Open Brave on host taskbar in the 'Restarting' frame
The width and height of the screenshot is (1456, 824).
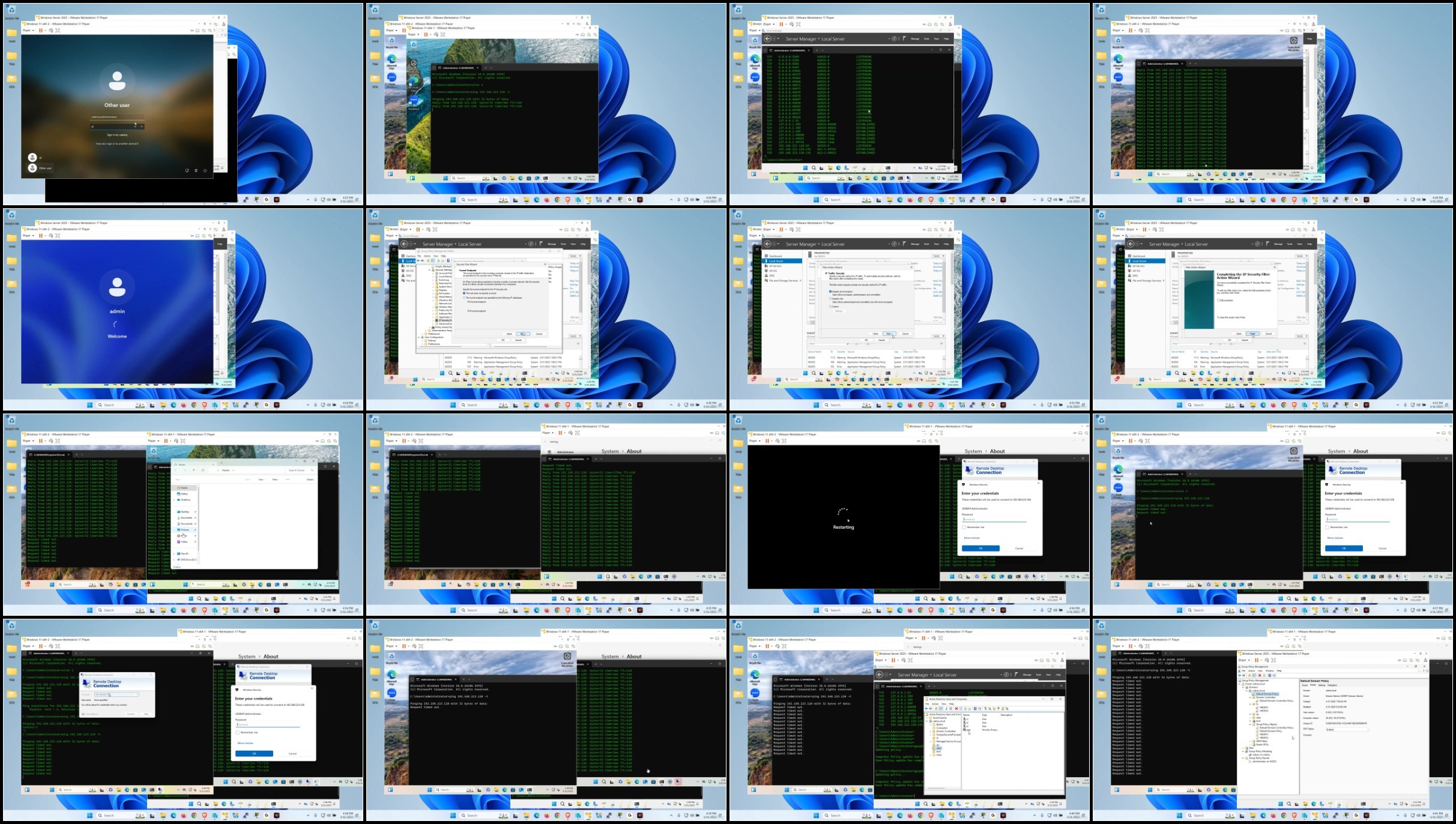931,610
